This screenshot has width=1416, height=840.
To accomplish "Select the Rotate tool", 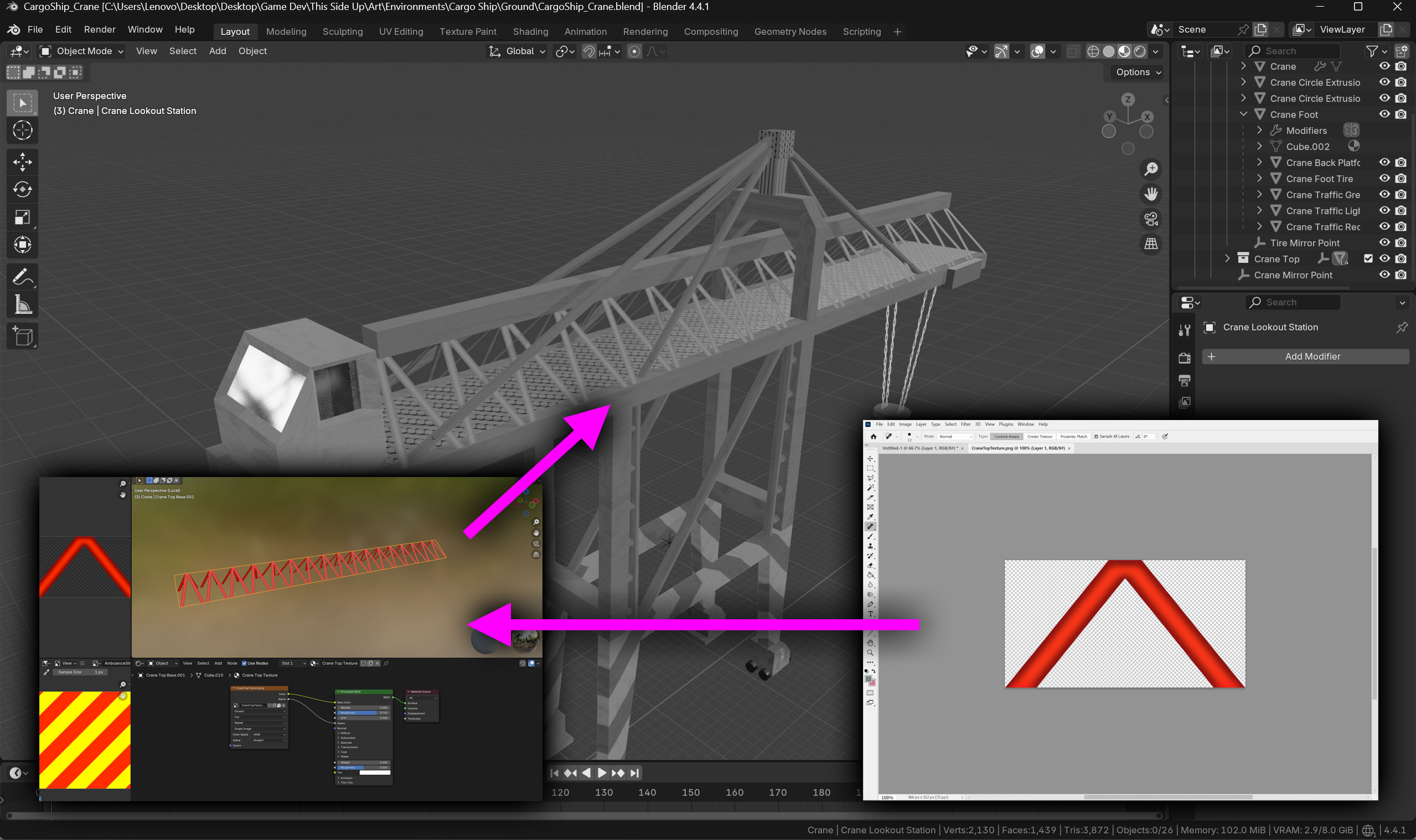I will [x=22, y=190].
